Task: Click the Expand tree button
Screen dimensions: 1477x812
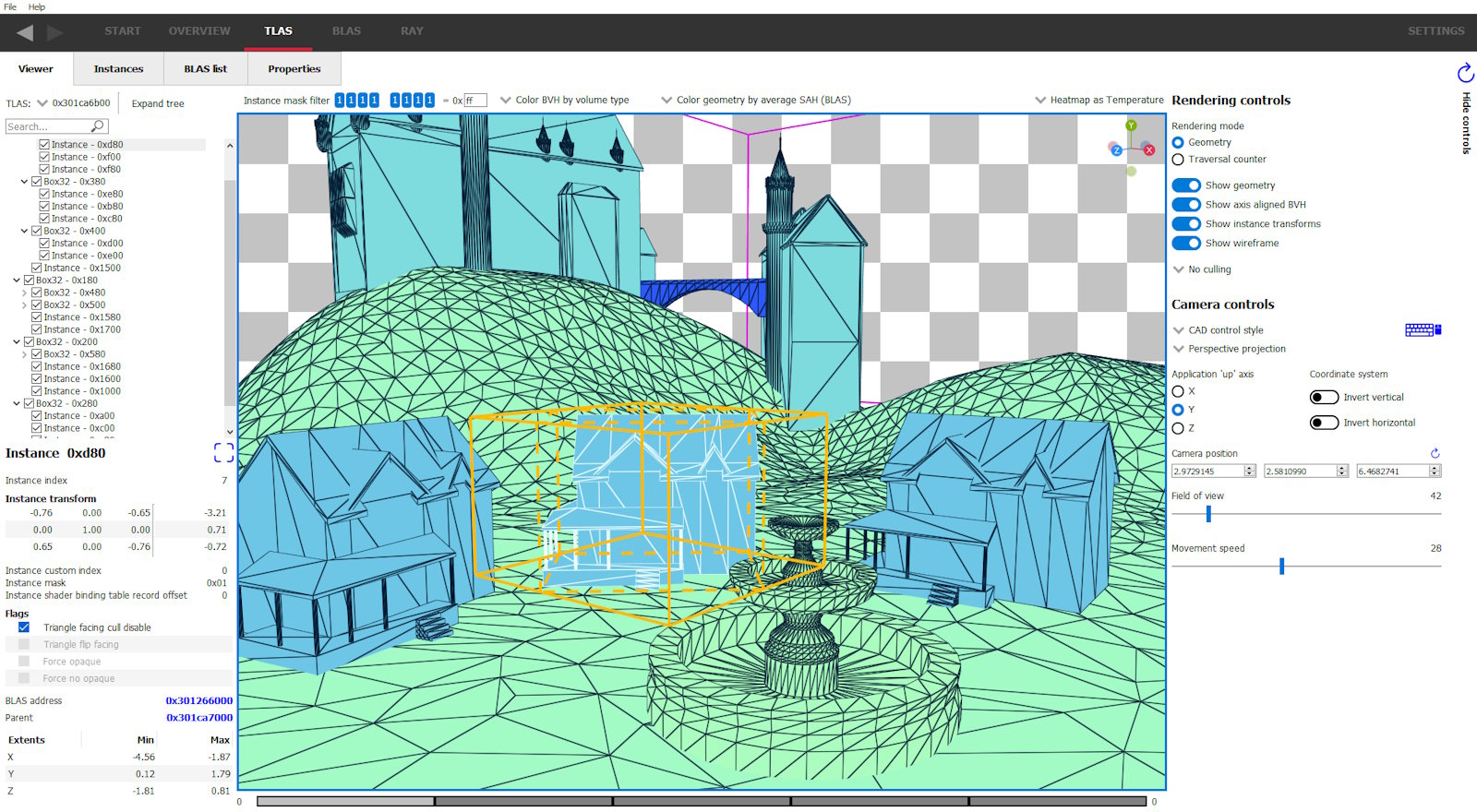Action: click(158, 103)
